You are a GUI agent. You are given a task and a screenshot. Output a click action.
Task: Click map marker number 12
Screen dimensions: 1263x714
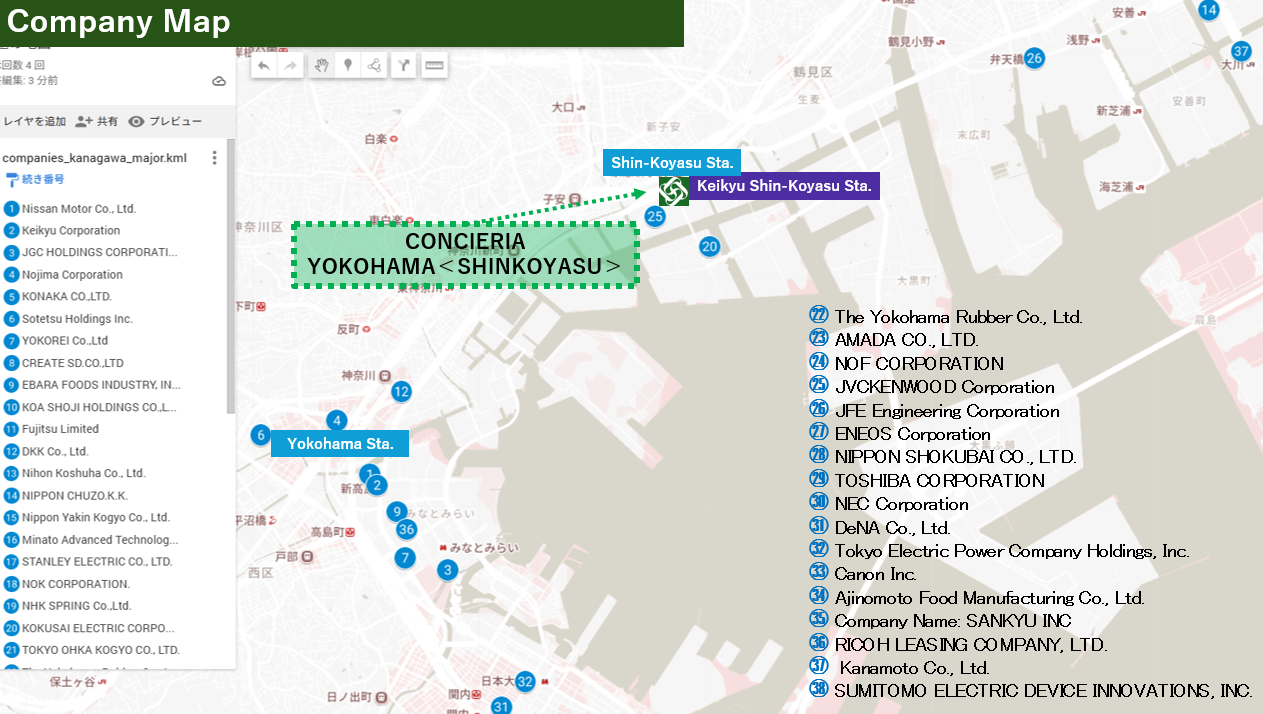(x=401, y=392)
